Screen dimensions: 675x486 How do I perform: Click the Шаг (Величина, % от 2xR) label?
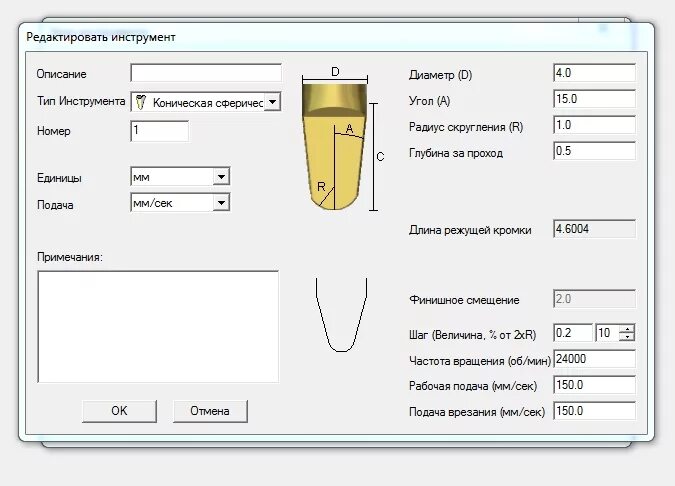(x=472, y=335)
